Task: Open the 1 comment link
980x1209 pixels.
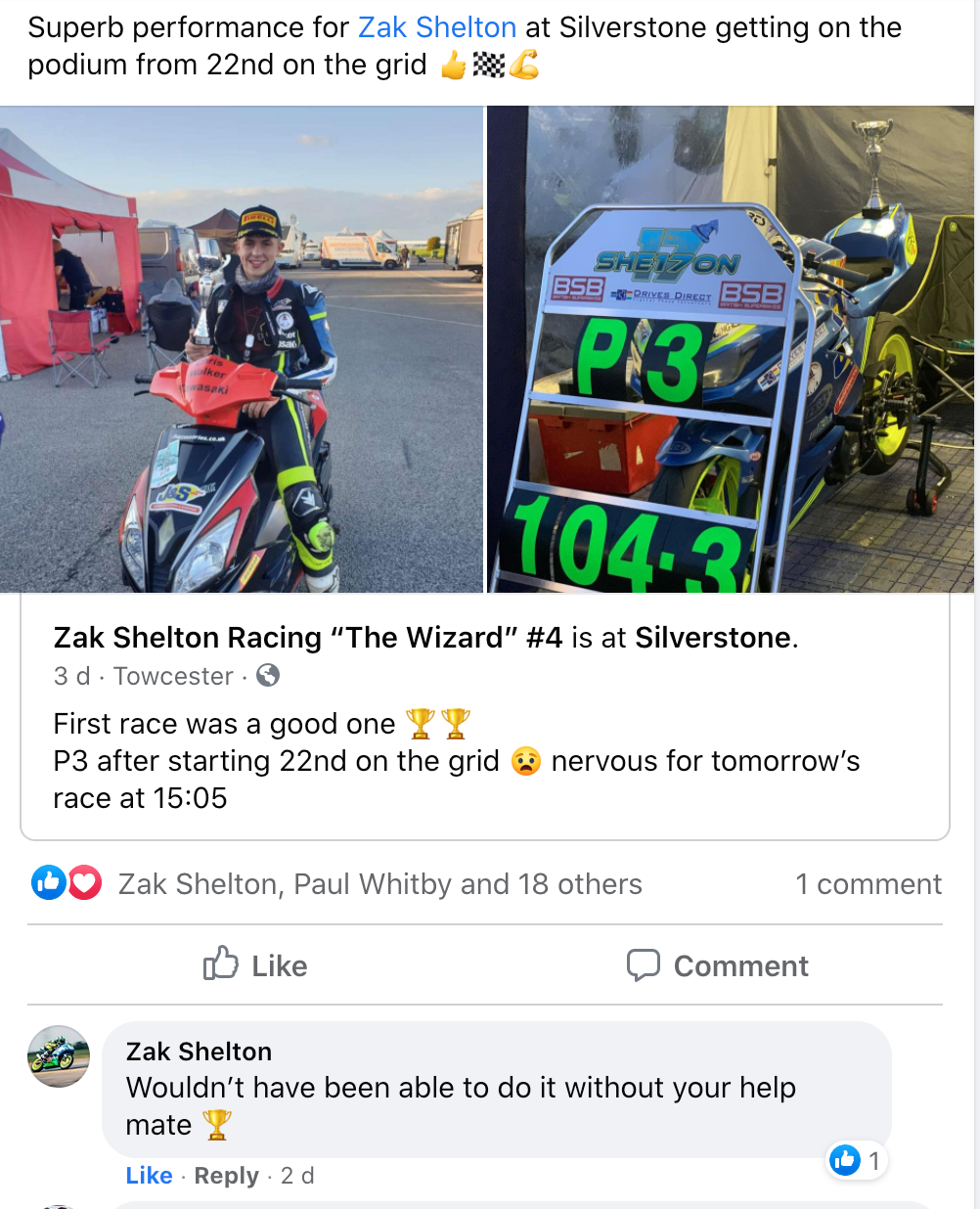Action: 869,884
